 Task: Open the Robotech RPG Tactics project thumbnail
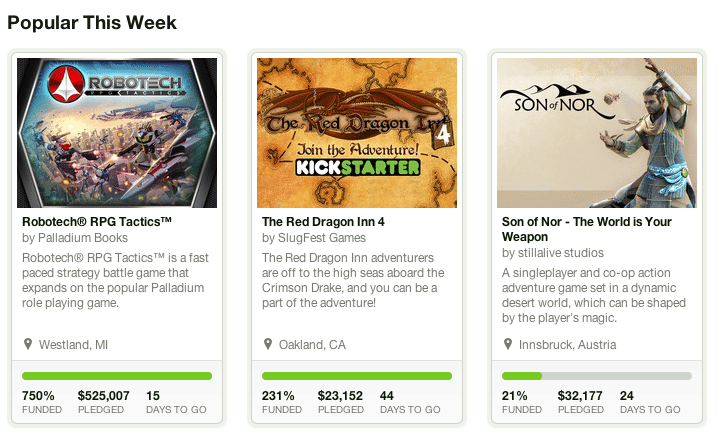(x=117, y=132)
